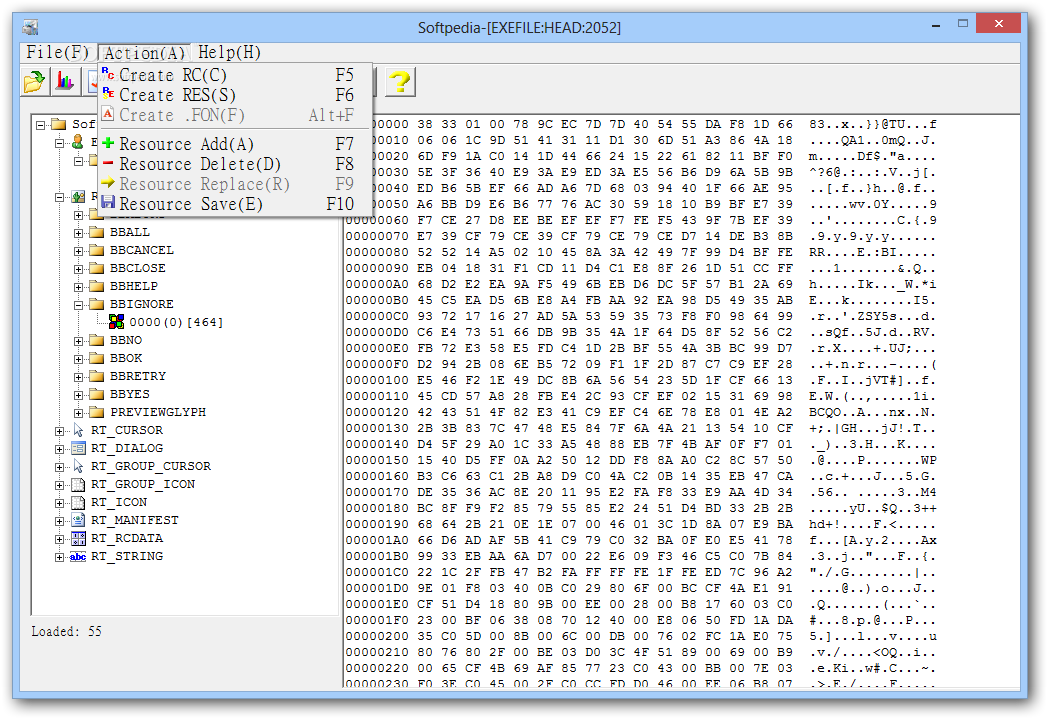Image resolution: width=1048 pixels, height=719 pixels.
Task: Click the RT_GROUP_CURSOR pointer icon
Action: pyautogui.click(x=78, y=466)
